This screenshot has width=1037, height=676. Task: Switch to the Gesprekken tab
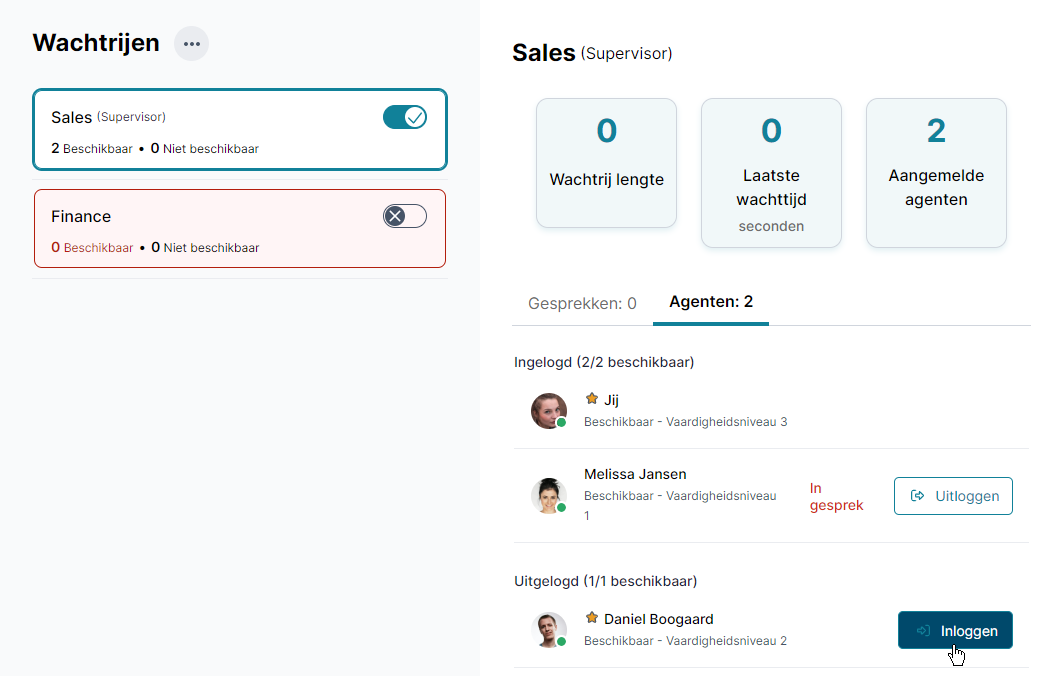click(x=582, y=303)
